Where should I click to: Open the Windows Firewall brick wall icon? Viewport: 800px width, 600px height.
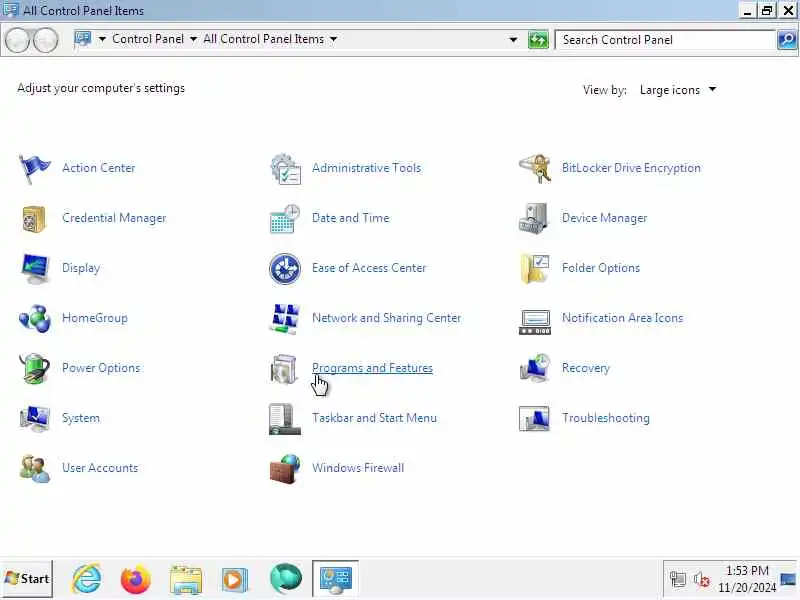tap(285, 468)
